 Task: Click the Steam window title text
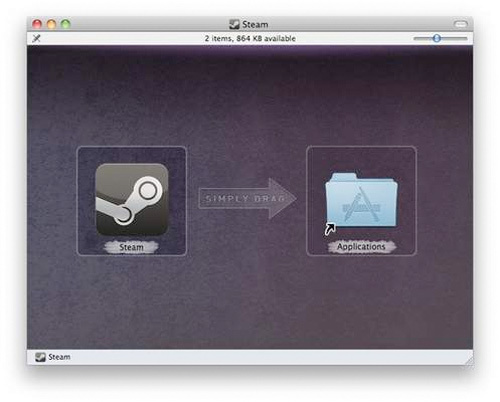(255, 25)
